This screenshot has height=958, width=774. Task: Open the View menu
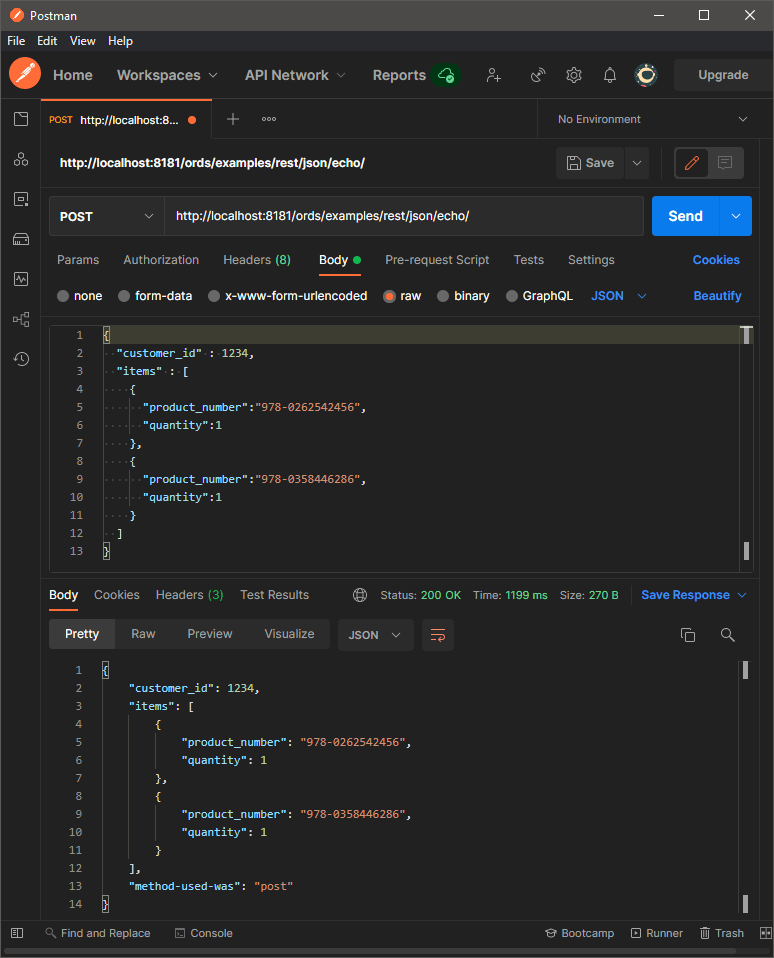83,41
